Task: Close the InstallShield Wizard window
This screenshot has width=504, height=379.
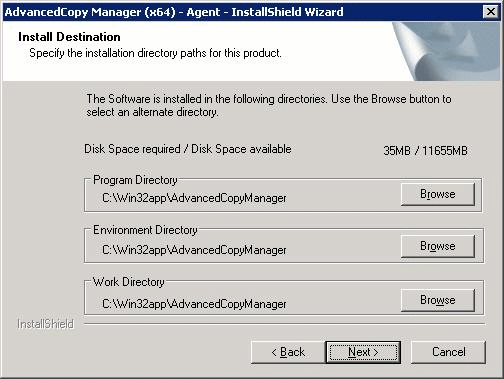Action: coord(491,12)
